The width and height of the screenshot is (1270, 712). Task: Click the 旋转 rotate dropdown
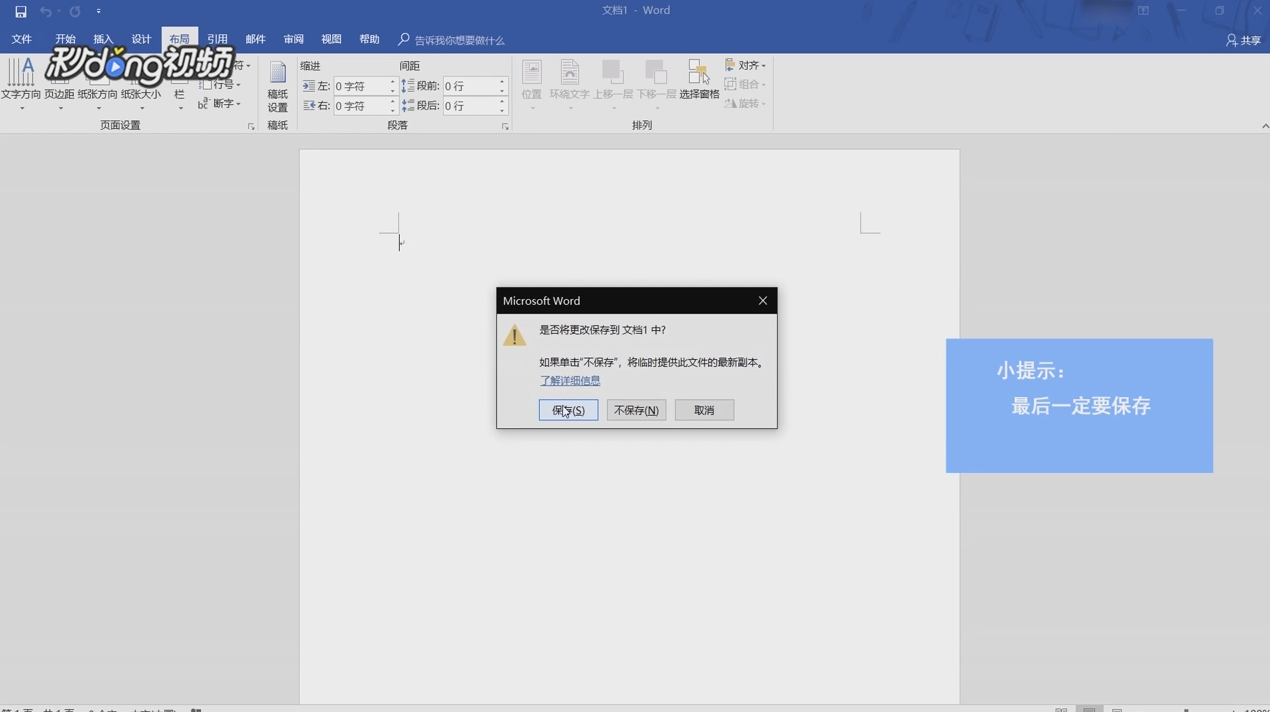[x=746, y=103]
